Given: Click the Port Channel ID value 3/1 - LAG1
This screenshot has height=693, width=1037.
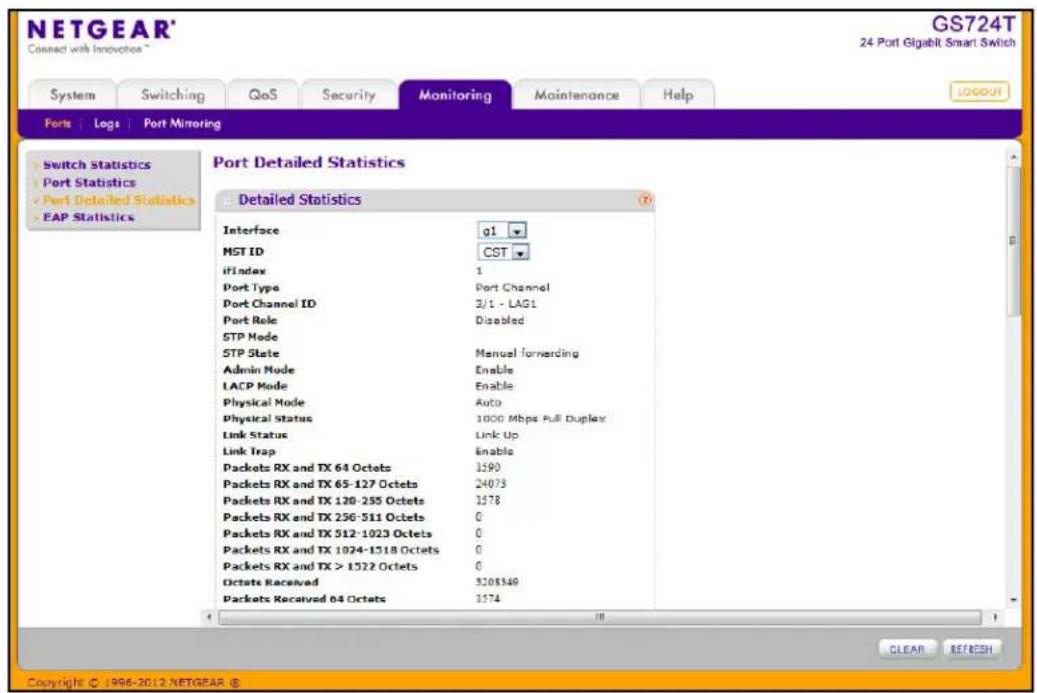Looking at the screenshot, I should pos(506,304).
